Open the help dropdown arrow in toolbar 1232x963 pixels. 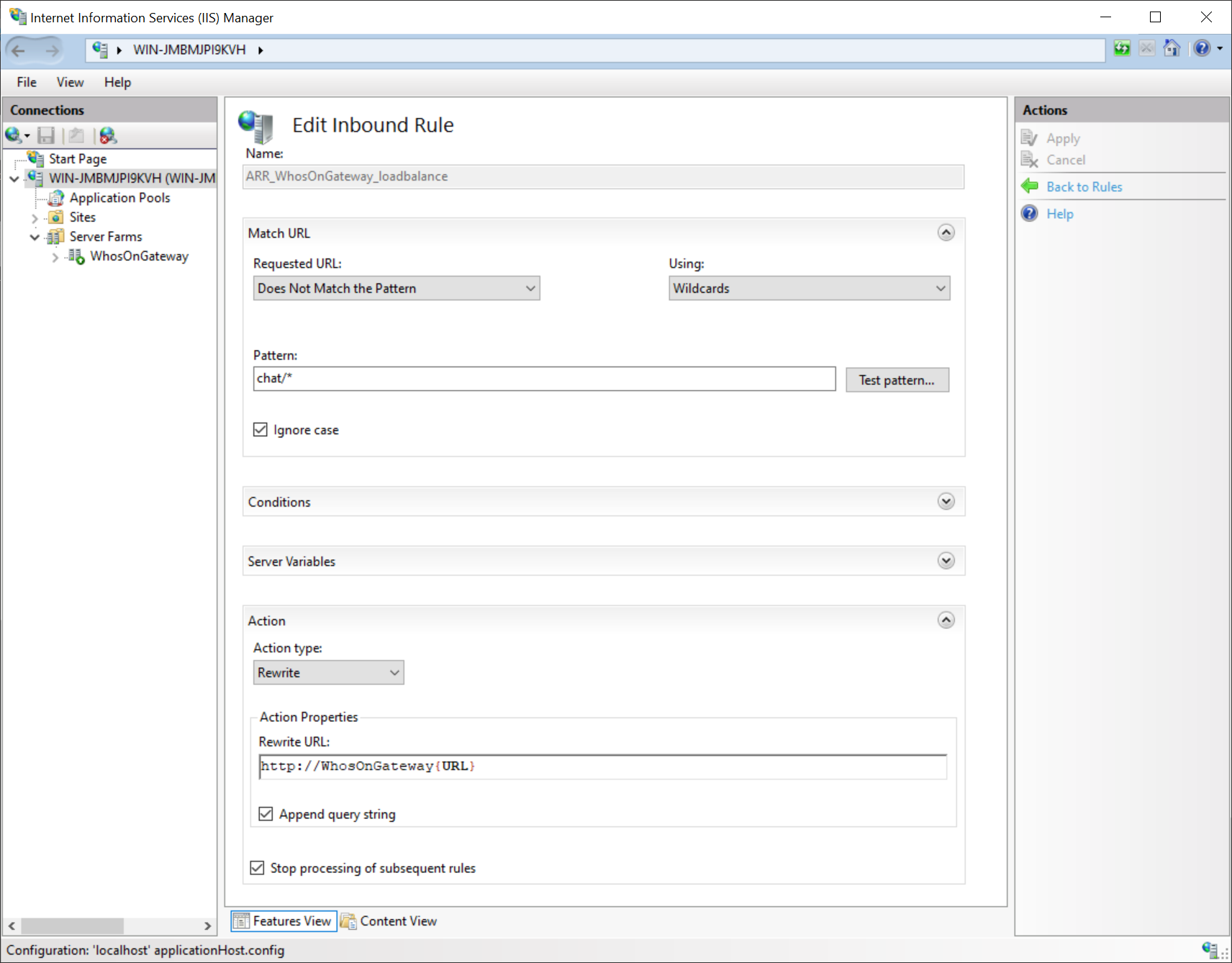tap(1220, 48)
